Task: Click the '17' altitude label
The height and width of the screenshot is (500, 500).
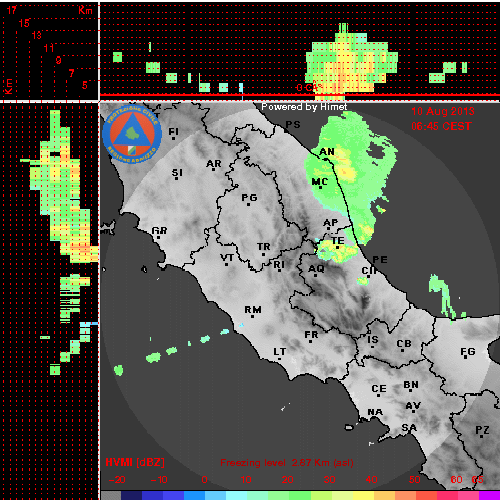Action: [11, 10]
